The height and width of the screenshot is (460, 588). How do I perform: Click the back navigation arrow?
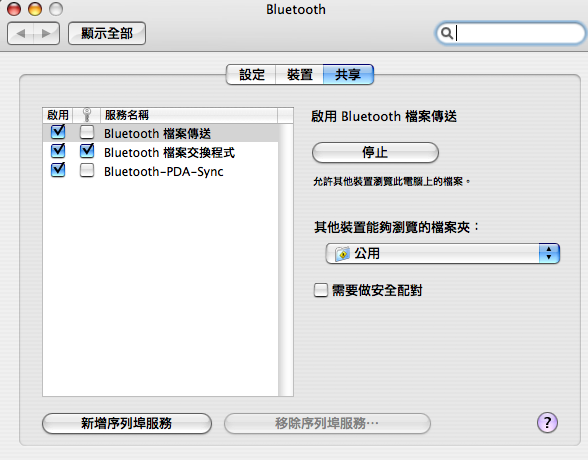coord(21,33)
